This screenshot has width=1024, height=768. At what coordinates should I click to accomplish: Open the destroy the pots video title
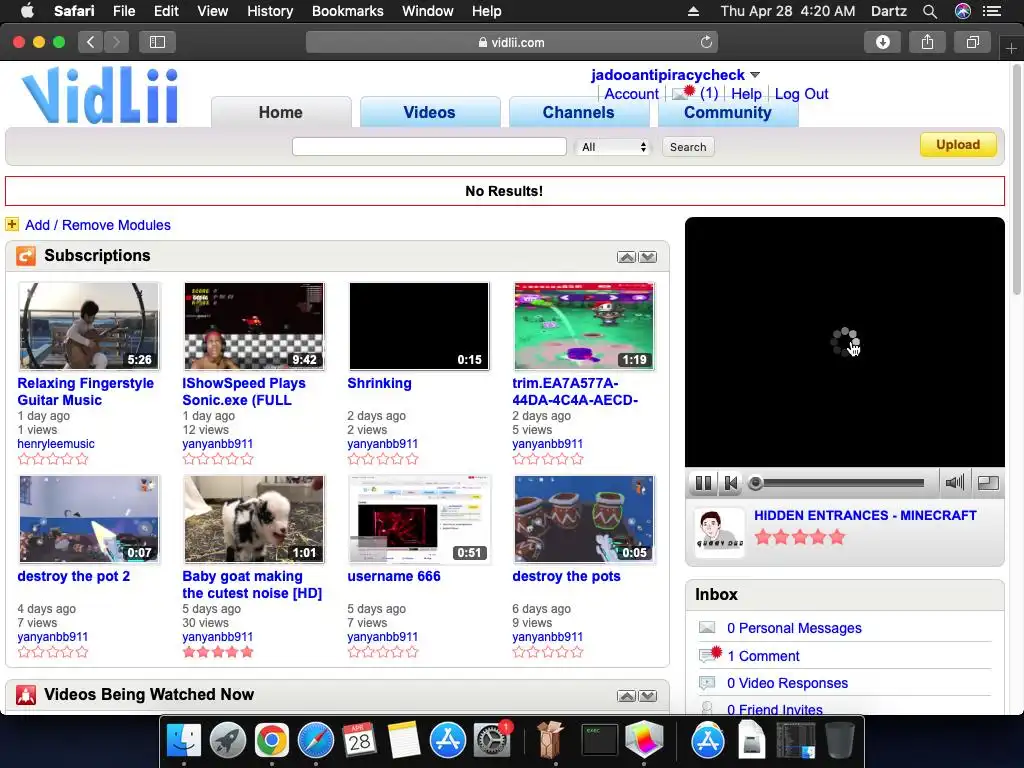tap(566, 576)
